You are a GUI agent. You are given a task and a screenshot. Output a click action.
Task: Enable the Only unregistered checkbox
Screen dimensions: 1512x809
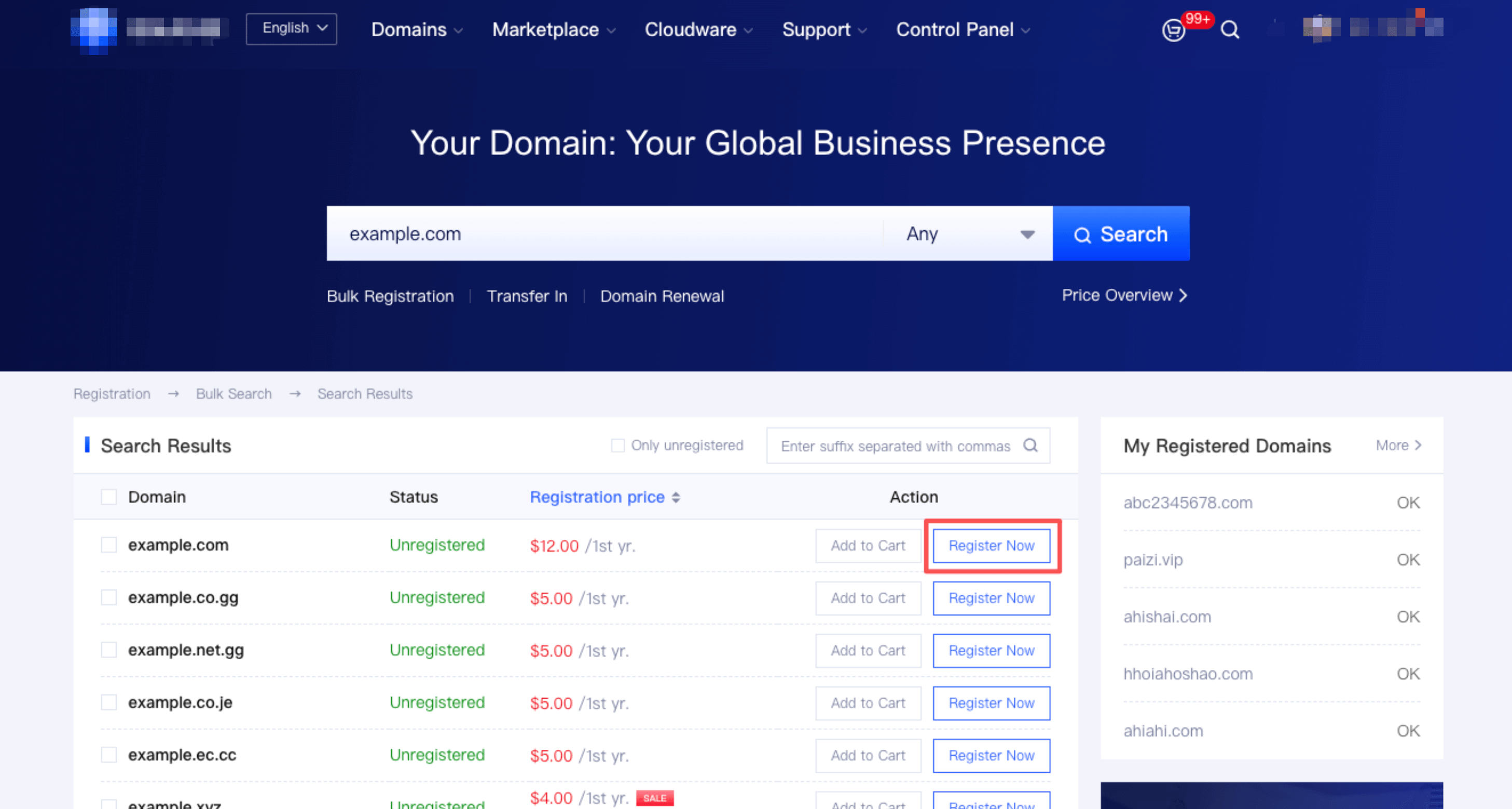pyautogui.click(x=617, y=445)
